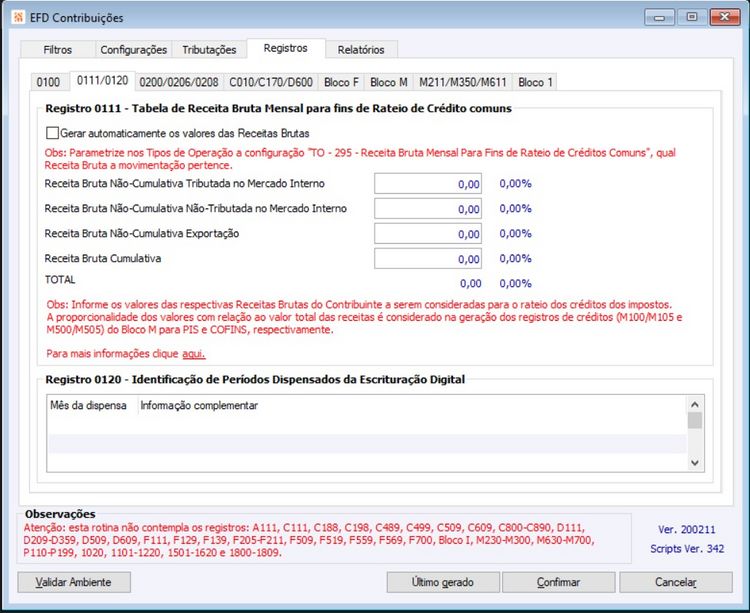The height and width of the screenshot is (613, 750).
Task: Maximize the EFD Contribuições window
Action: point(692,18)
